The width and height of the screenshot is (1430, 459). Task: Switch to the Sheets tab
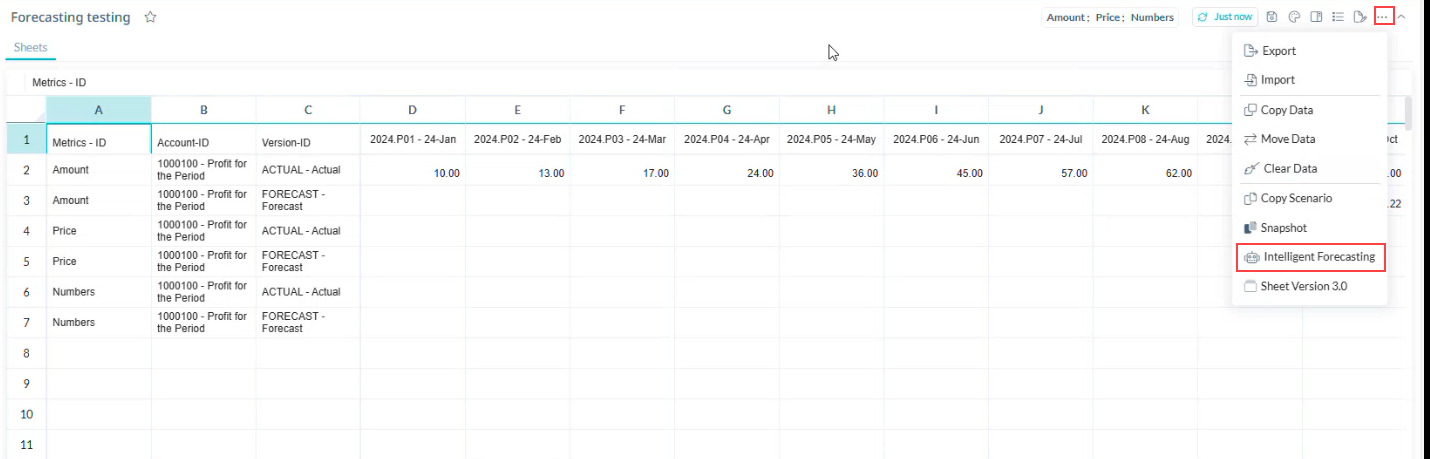tap(30, 48)
